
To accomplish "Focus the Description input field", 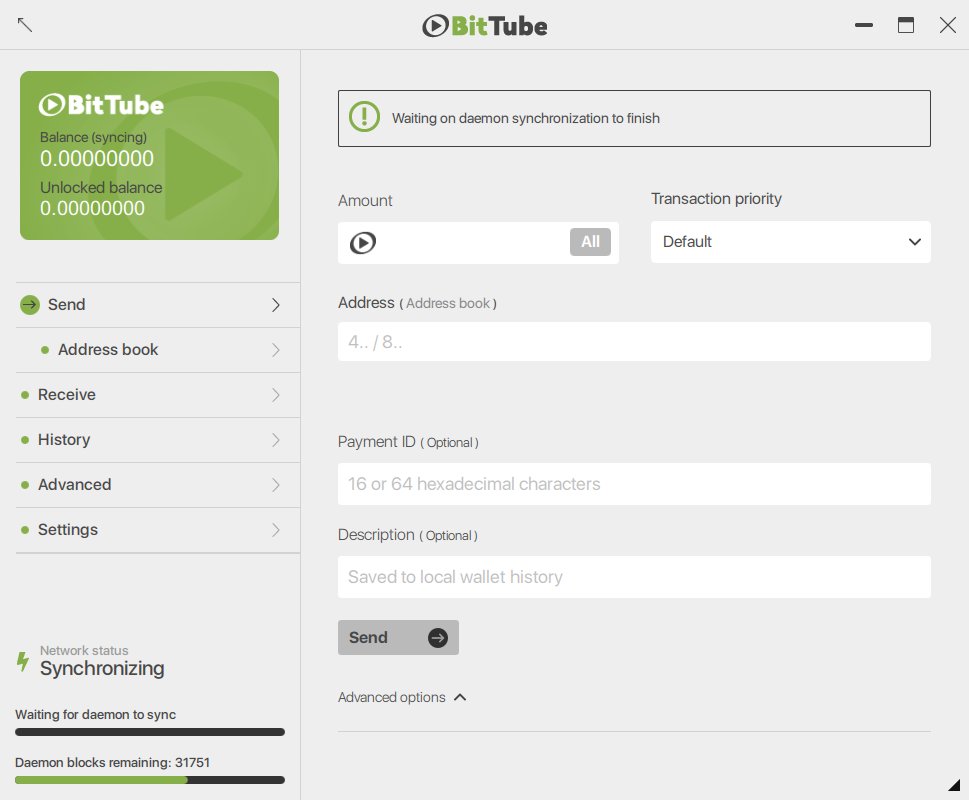I will [634, 577].
